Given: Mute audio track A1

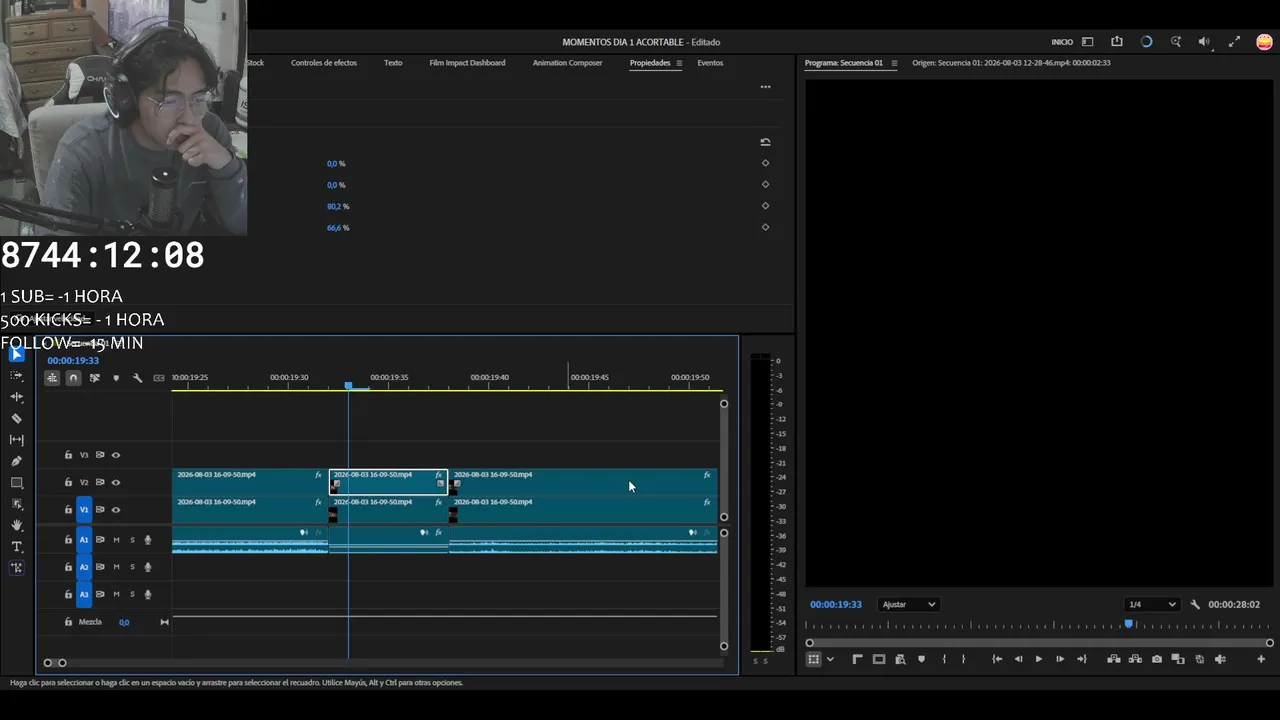Looking at the screenshot, I should tap(116, 540).
